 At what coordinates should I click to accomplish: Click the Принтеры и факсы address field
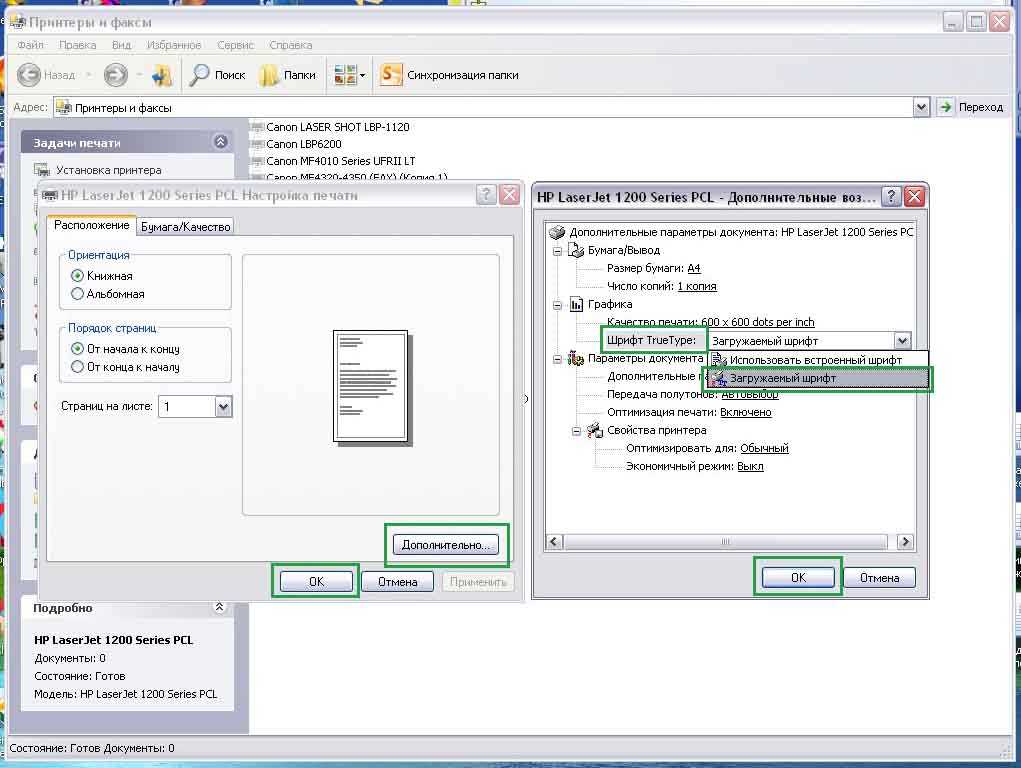tap(483, 107)
